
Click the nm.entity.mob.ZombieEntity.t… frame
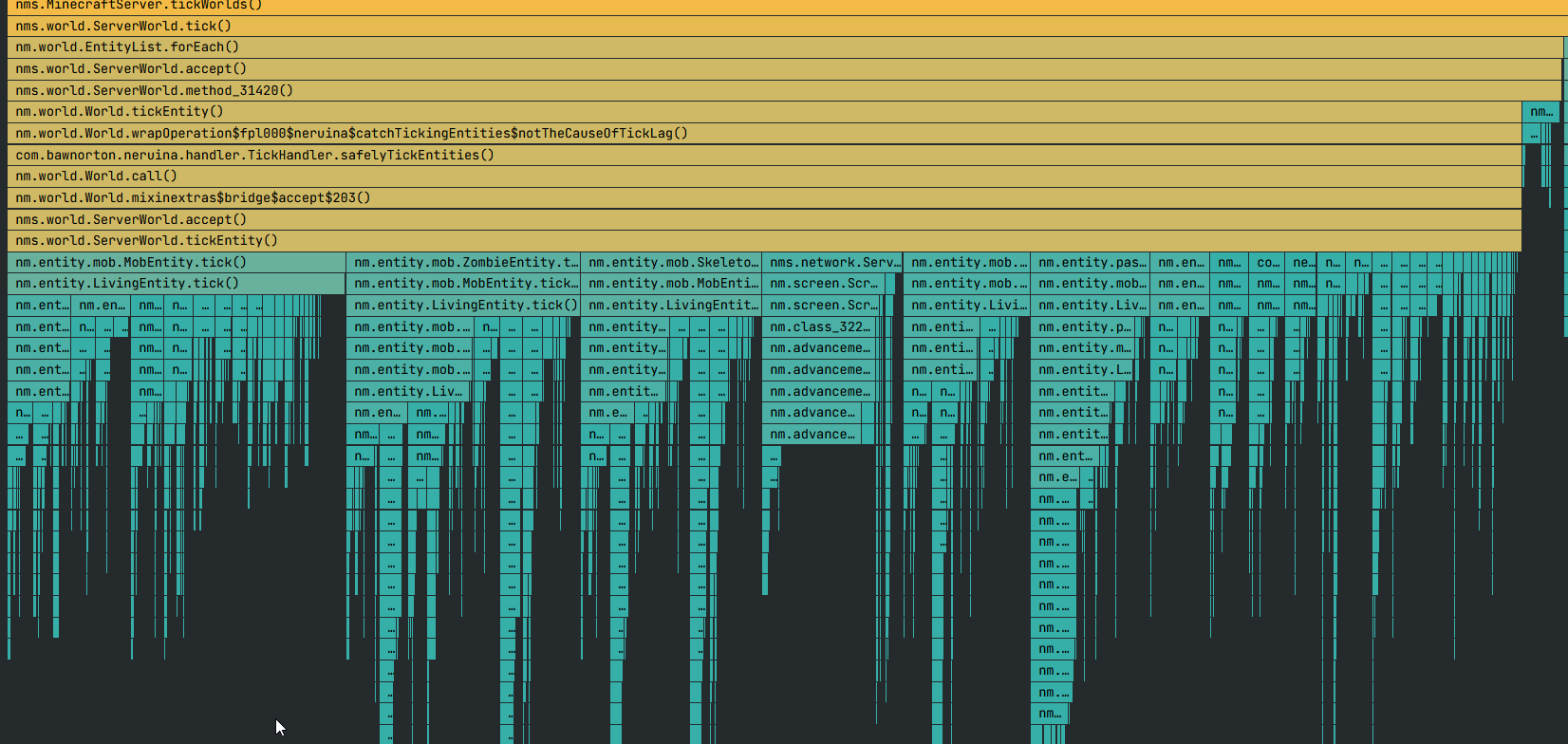pos(463,263)
